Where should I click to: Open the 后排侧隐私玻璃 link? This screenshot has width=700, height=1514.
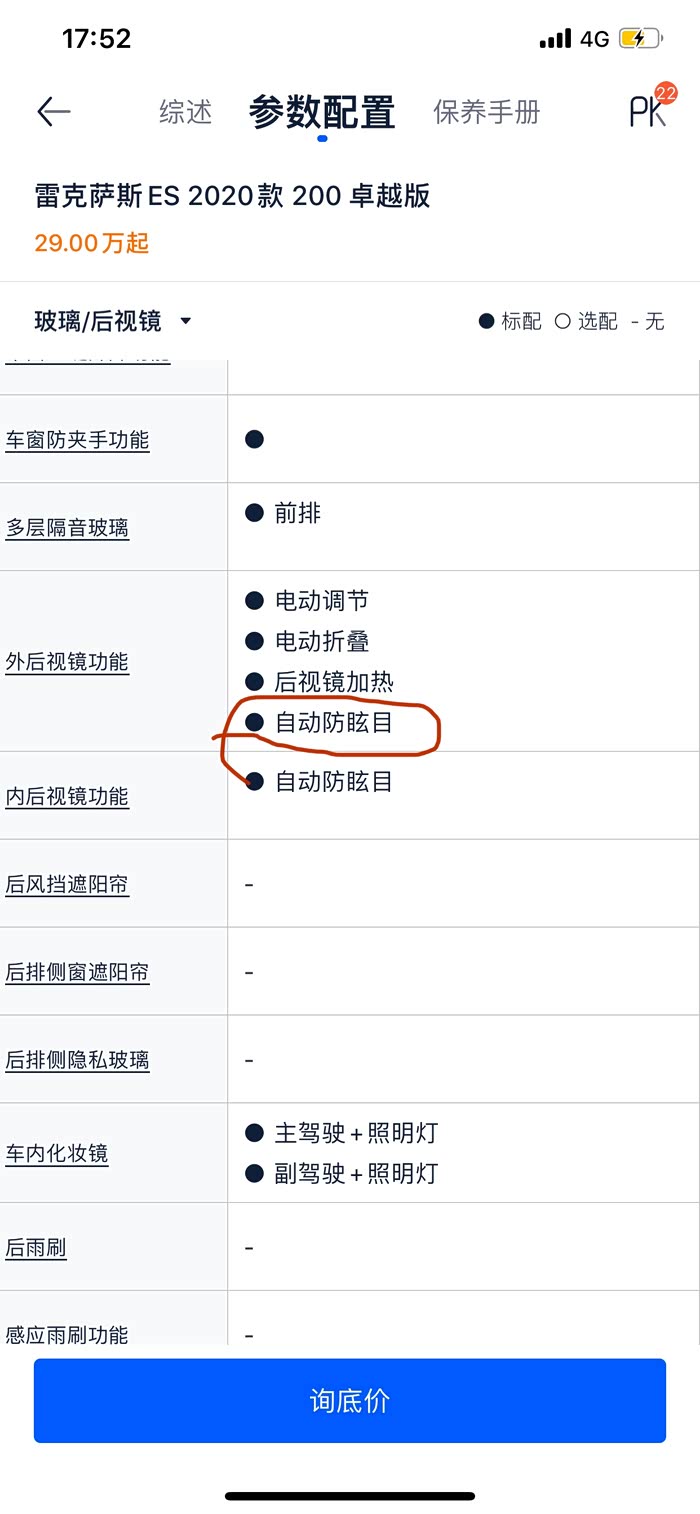(x=77, y=1060)
